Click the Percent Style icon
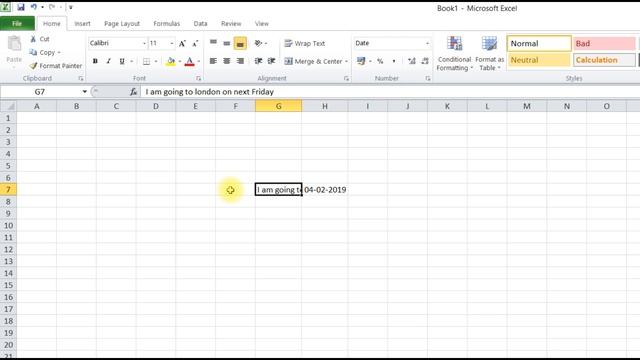This screenshot has height=360, width=640. 380,61
